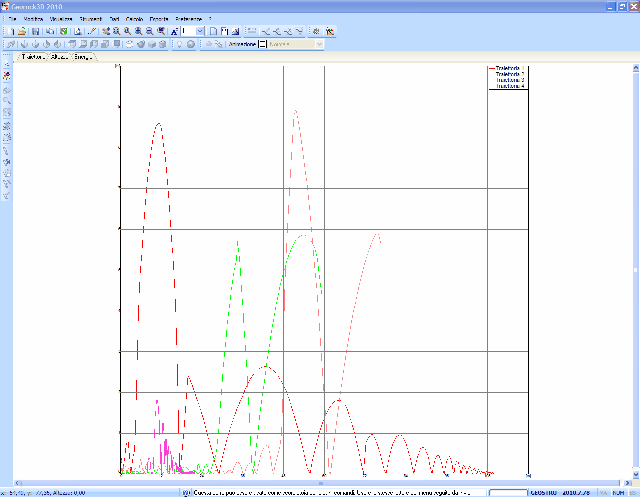This screenshot has width=640, height=497.
Task: Click the vertical scrollbar up arrow
Action: (x=636, y=68)
